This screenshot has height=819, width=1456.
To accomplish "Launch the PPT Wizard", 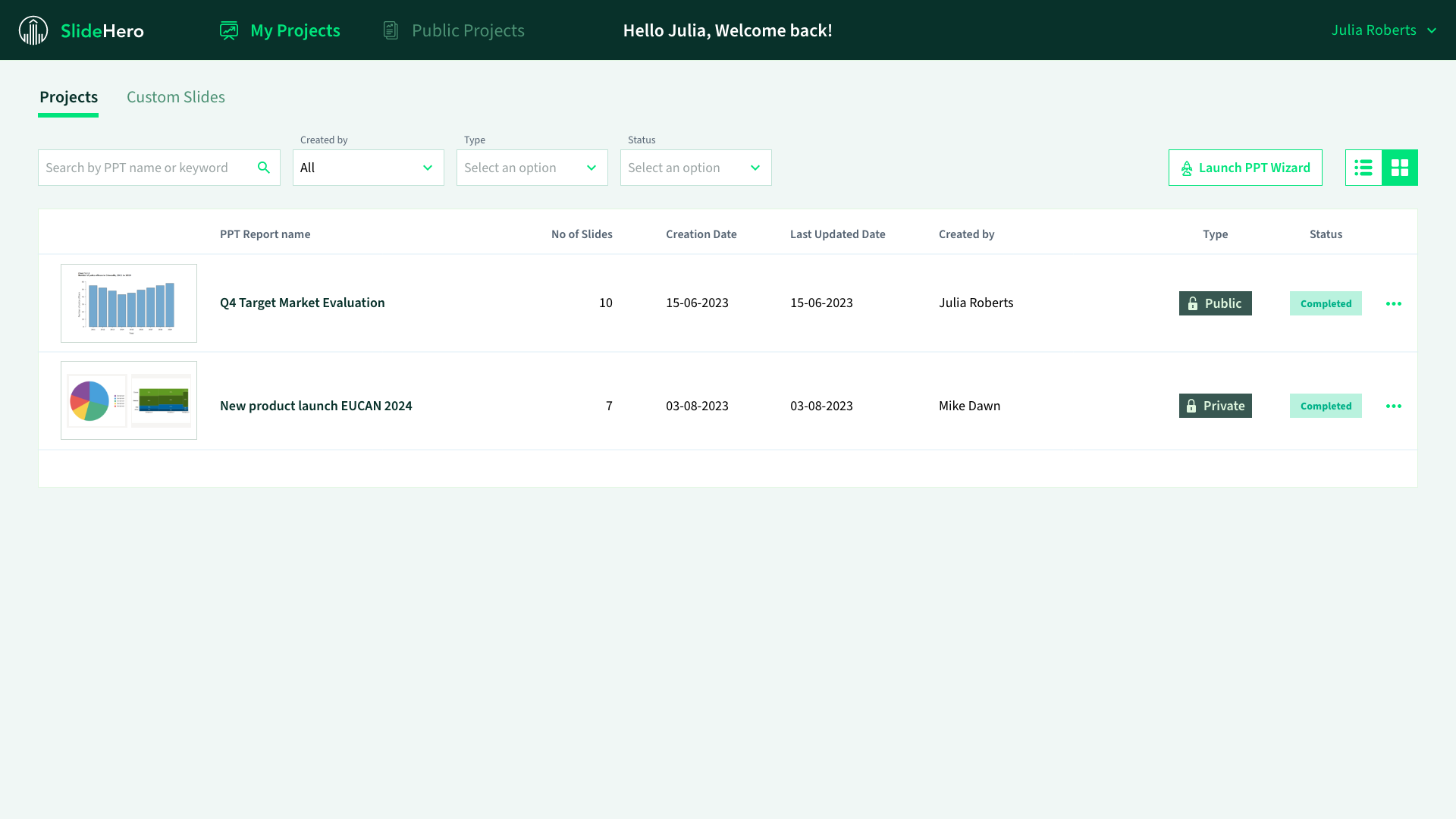I will click(1245, 168).
